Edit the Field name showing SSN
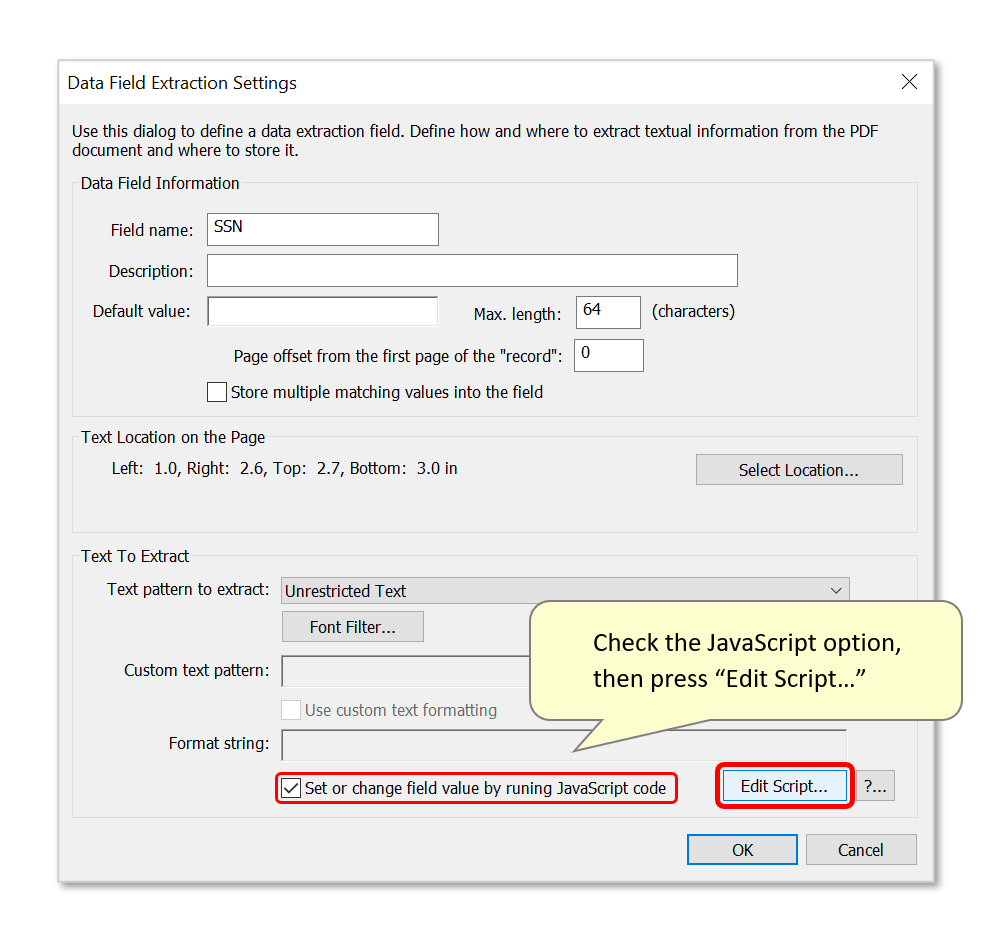 point(322,229)
